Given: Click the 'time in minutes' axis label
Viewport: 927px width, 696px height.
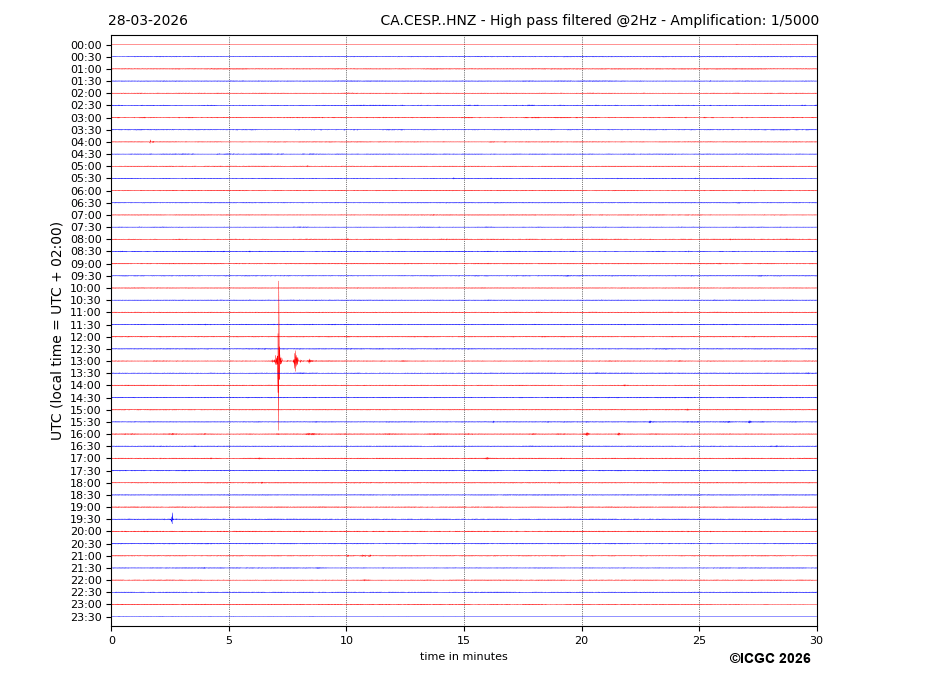Looking at the screenshot, I should pyautogui.click(x=463, y=656).
